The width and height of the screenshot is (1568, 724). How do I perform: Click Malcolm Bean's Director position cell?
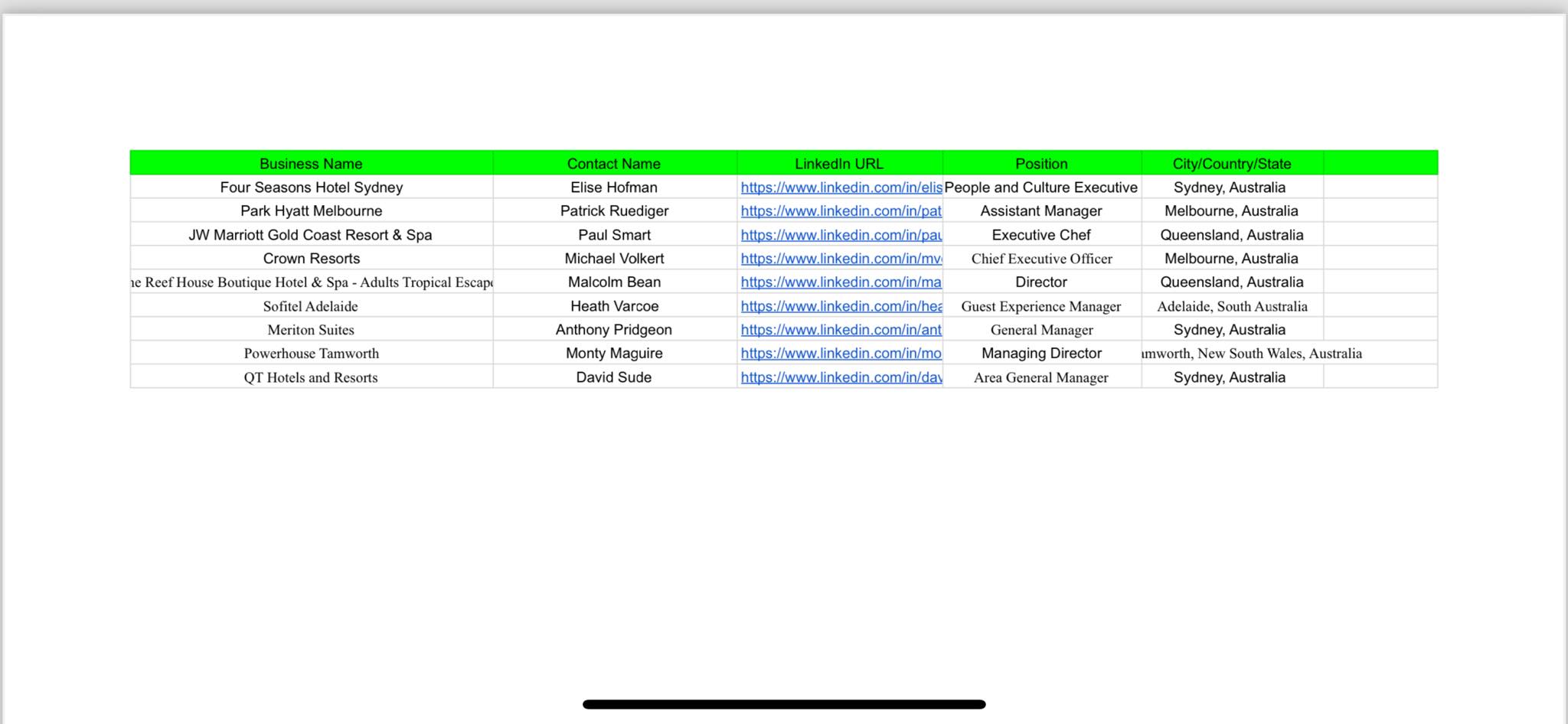1042,282
